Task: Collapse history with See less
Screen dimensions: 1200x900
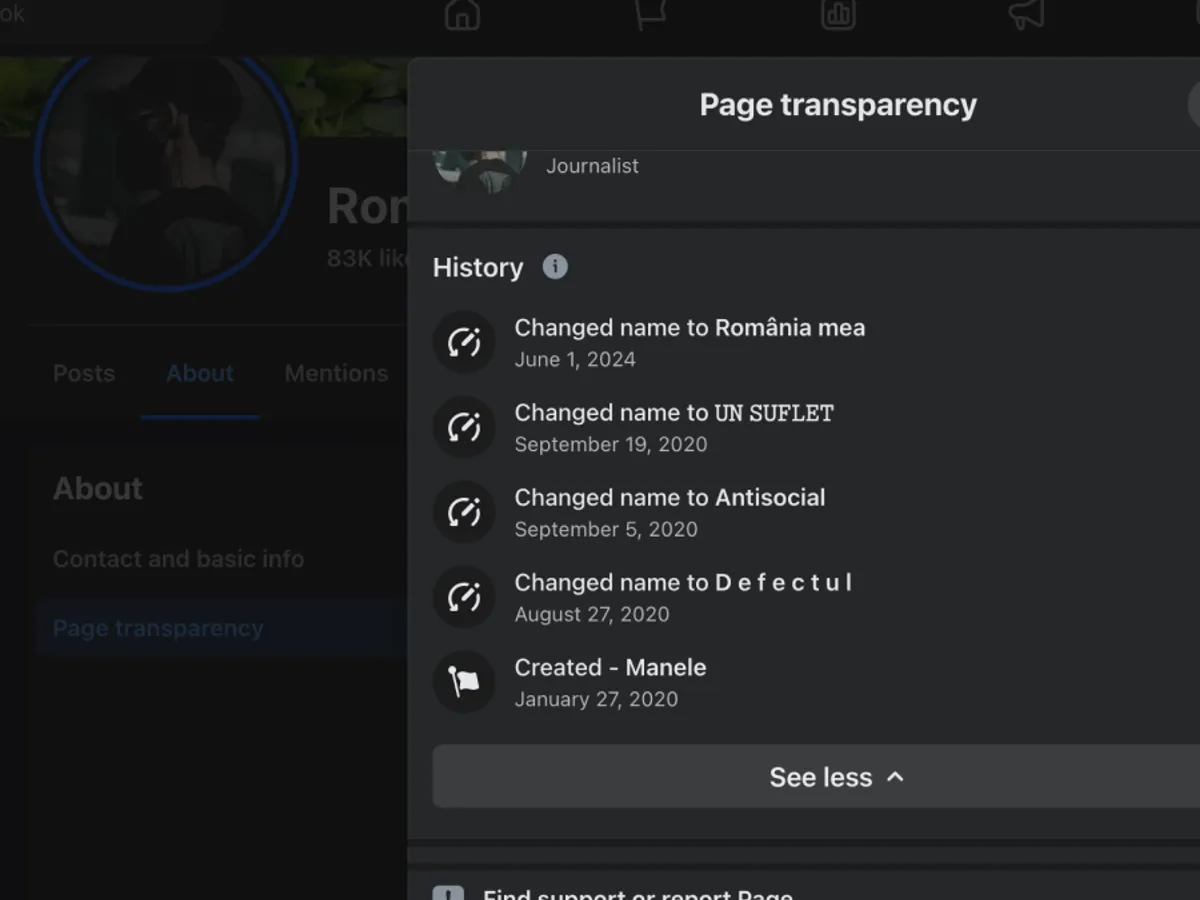Action: [836, 777]
